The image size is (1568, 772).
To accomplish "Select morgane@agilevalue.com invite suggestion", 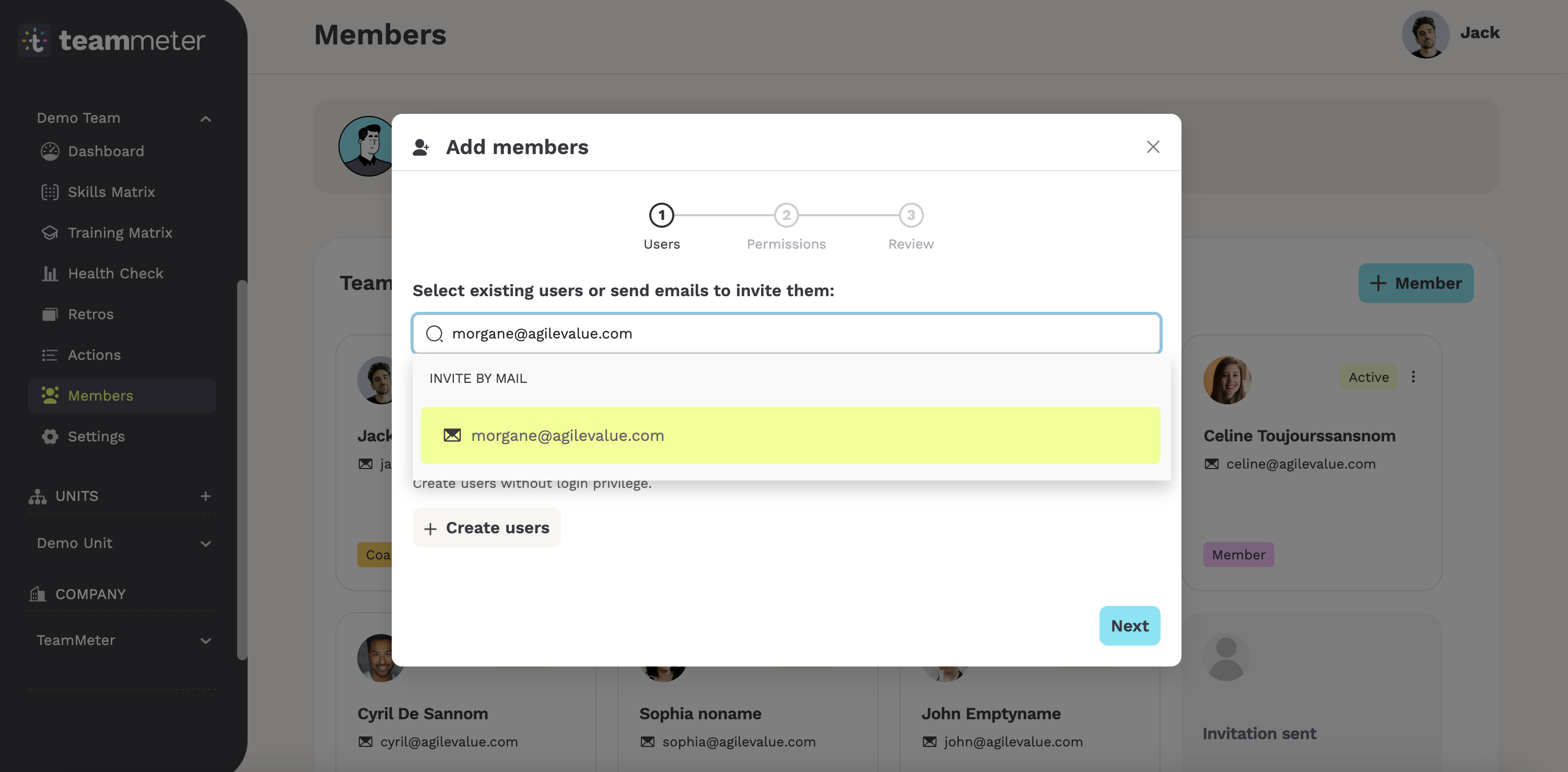I will click(790, 435).
